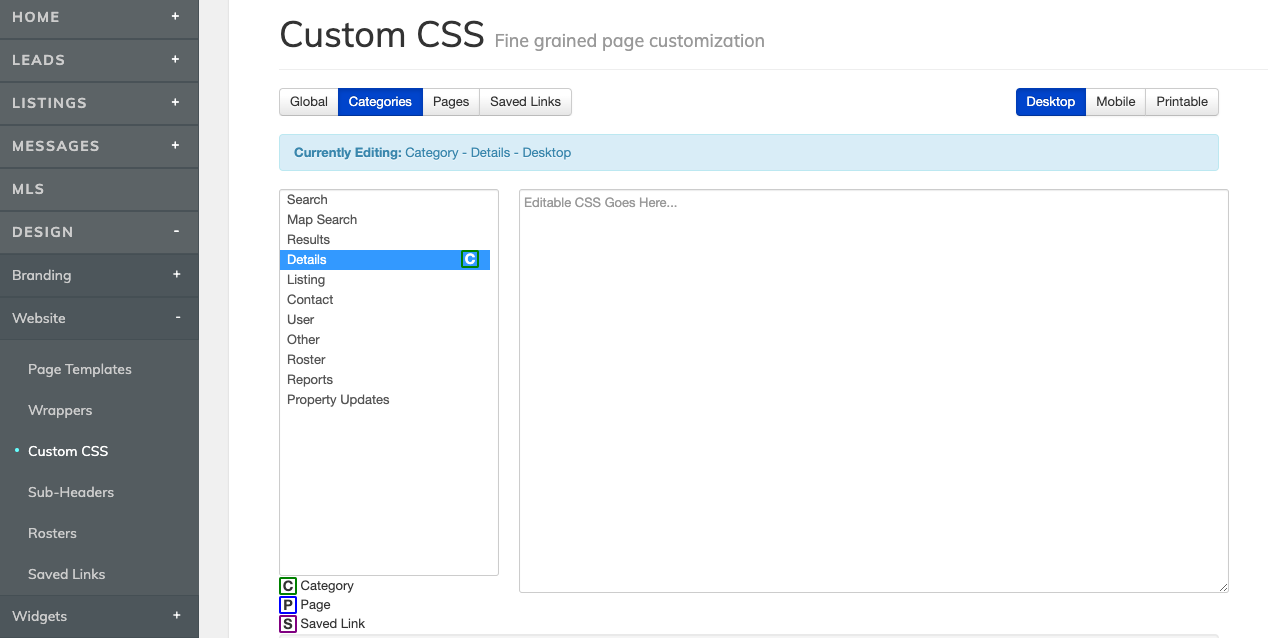Open Wrappers from the Website submenu
This screenshot has width=1268, height=638.
[58, 410]
